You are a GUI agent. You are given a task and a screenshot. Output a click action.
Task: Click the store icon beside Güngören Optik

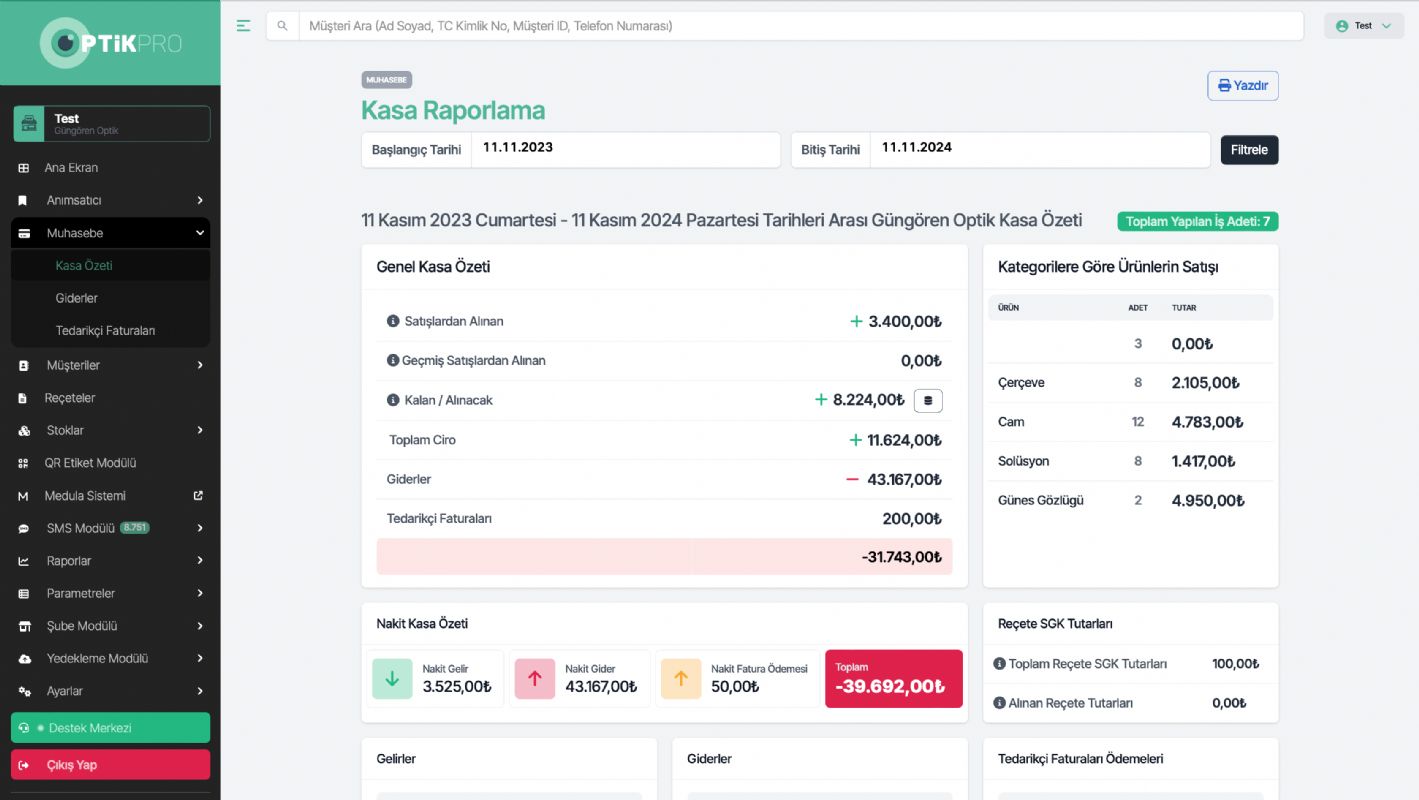pos(29,124)
